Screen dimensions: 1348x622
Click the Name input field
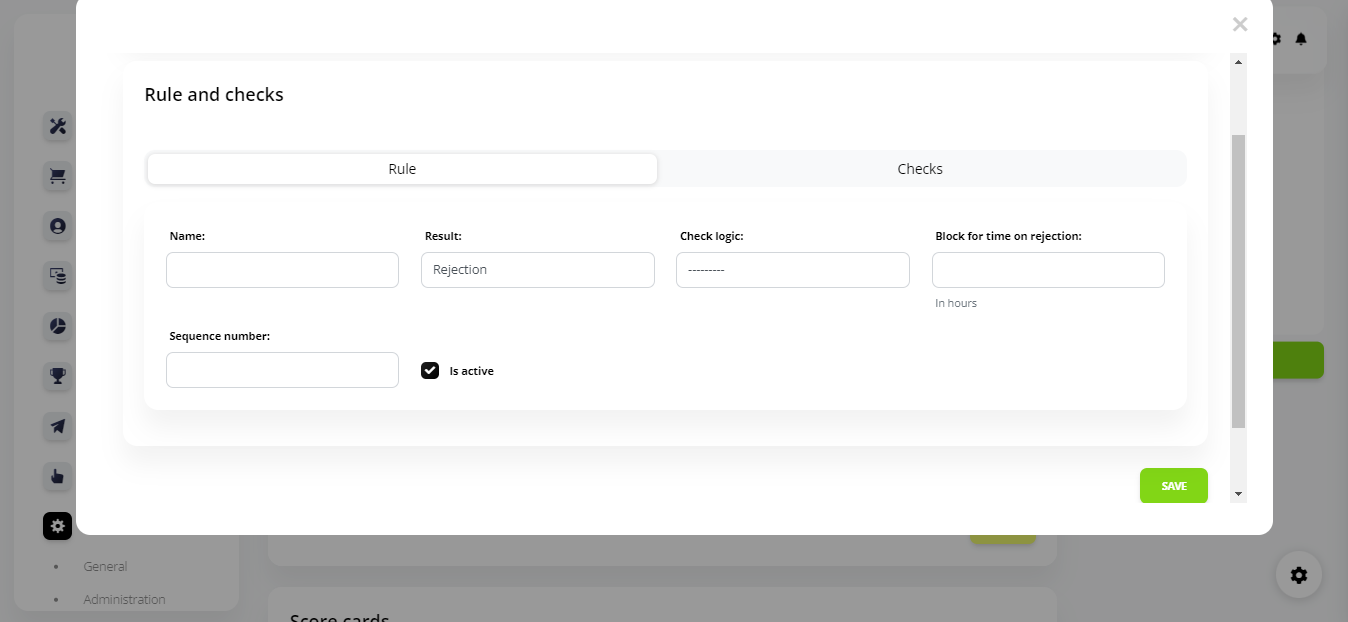click(282, 270)
